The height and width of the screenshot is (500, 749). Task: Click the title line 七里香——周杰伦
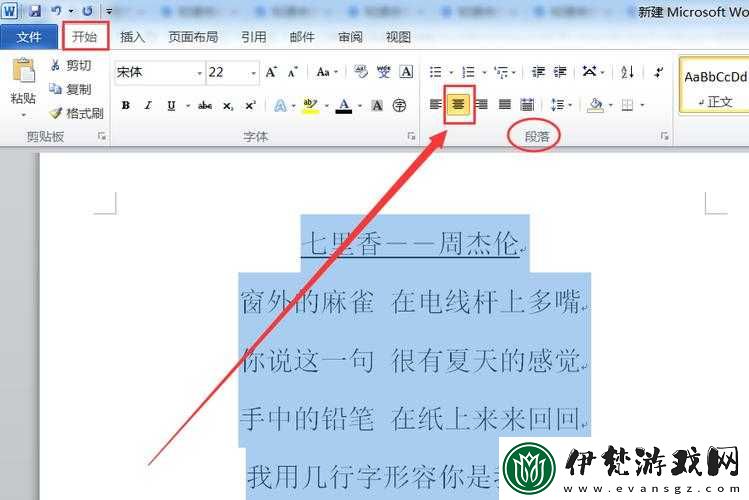411,245
